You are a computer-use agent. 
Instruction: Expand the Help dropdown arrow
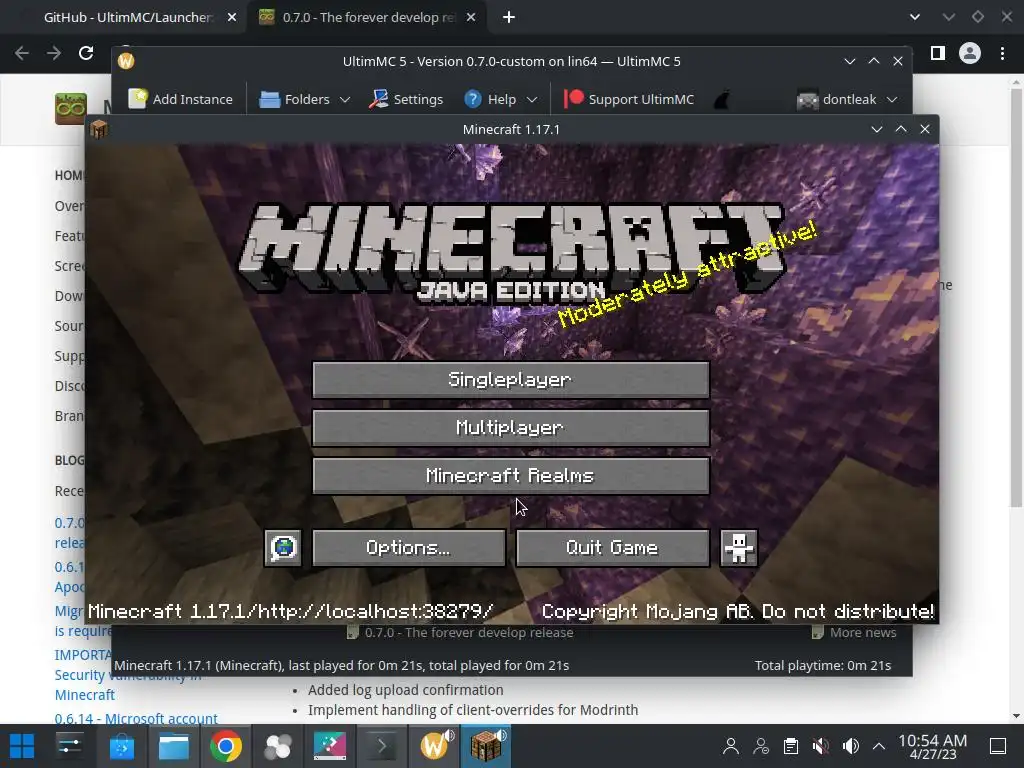[532, 100]
